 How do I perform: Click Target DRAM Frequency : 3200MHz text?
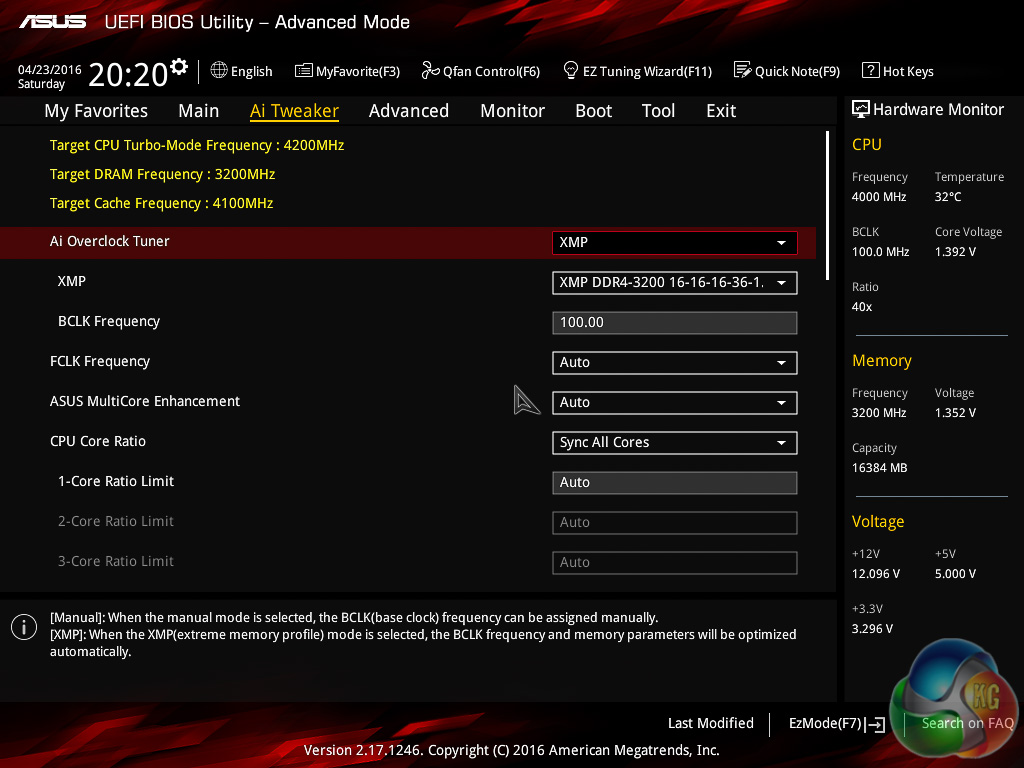point(163,174)
